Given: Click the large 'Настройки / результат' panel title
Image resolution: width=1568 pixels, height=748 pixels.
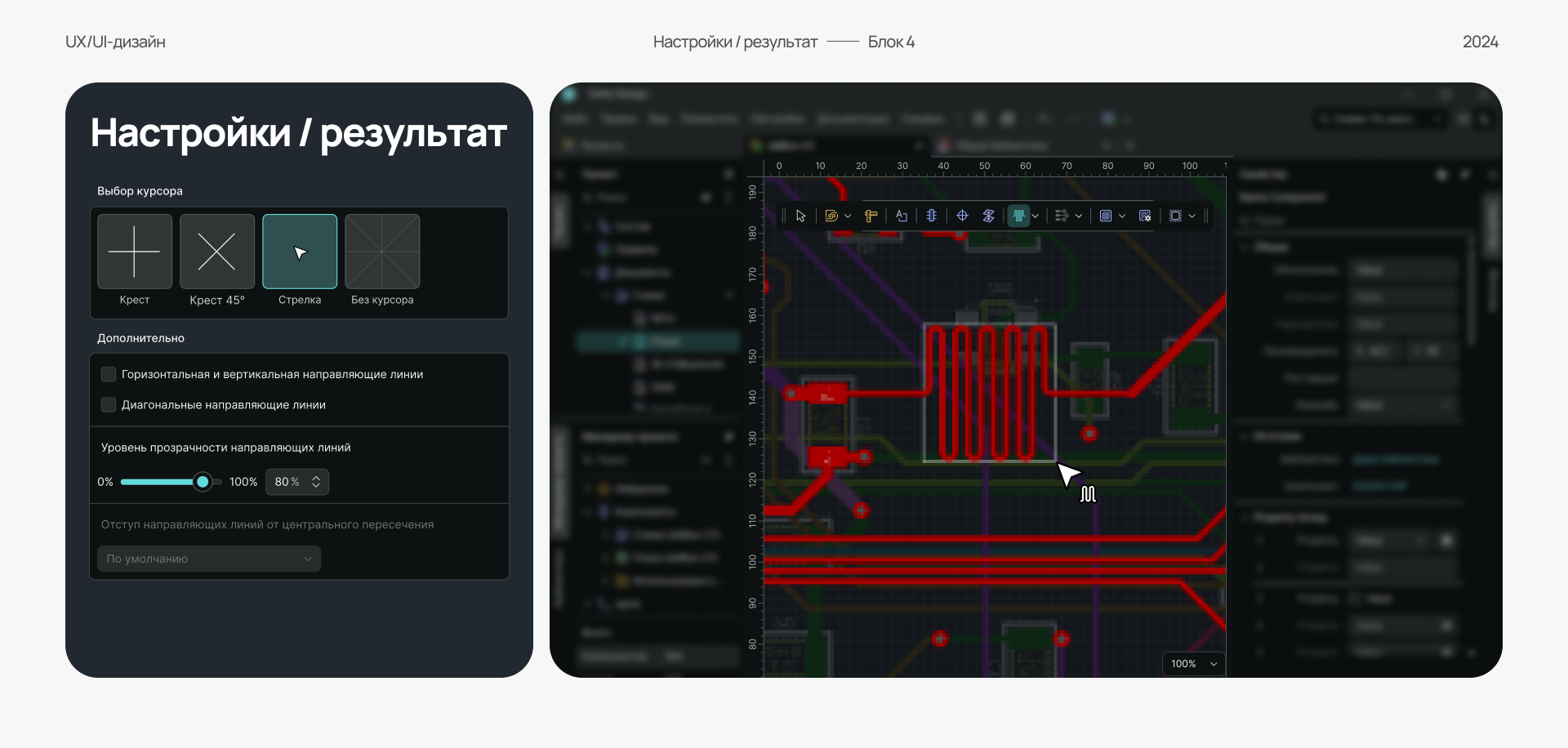Looking at the screenshot, I should pyautogui.click(x=299, y=133).
